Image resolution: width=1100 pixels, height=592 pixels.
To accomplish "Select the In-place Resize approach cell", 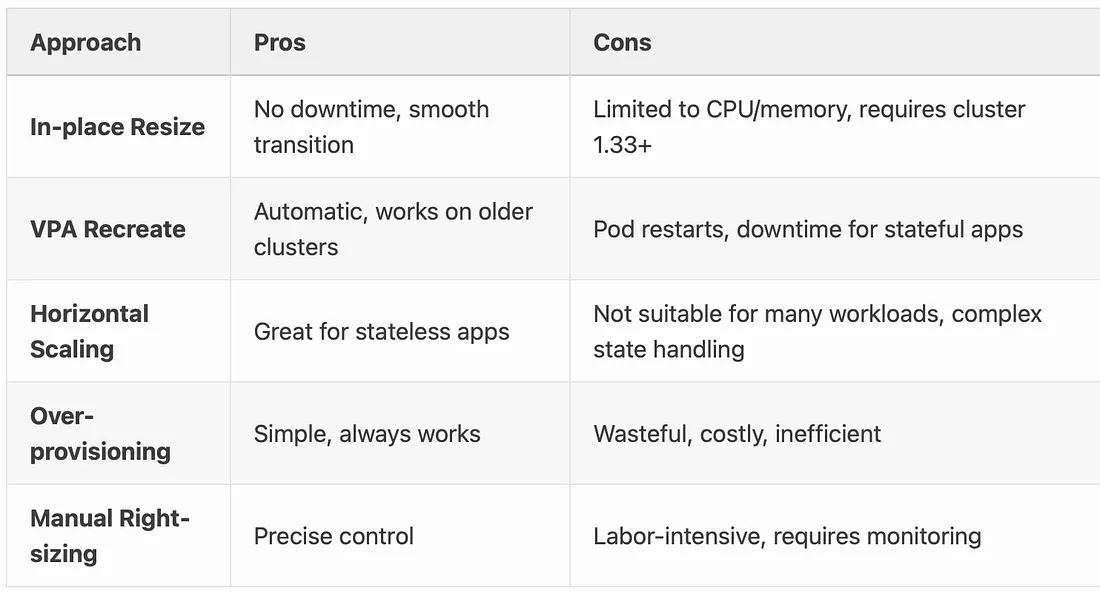I will click(118, 127).
